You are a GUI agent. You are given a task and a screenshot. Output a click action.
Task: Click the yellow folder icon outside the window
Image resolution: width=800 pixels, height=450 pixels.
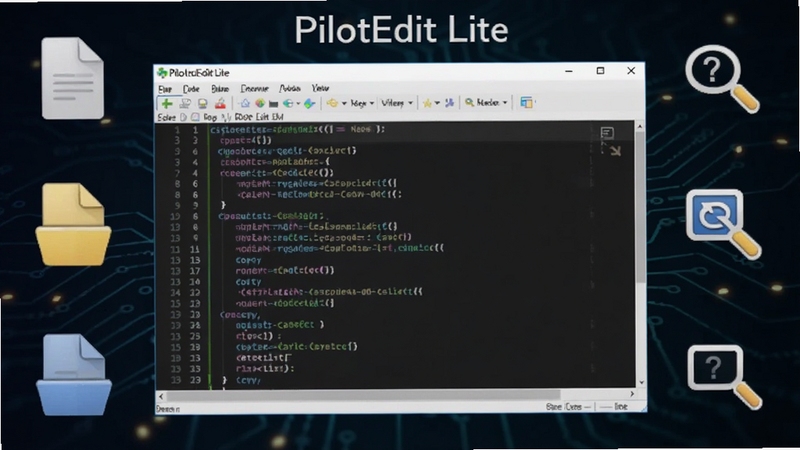click(x=73, y=224)
